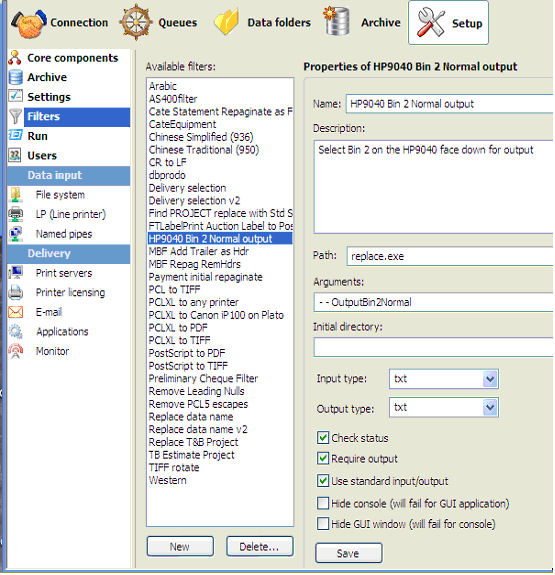The height and width of the screenshot is (575, 555).
Task: Click the Run icon in sidebar
Action: click(x=15, y=136)
